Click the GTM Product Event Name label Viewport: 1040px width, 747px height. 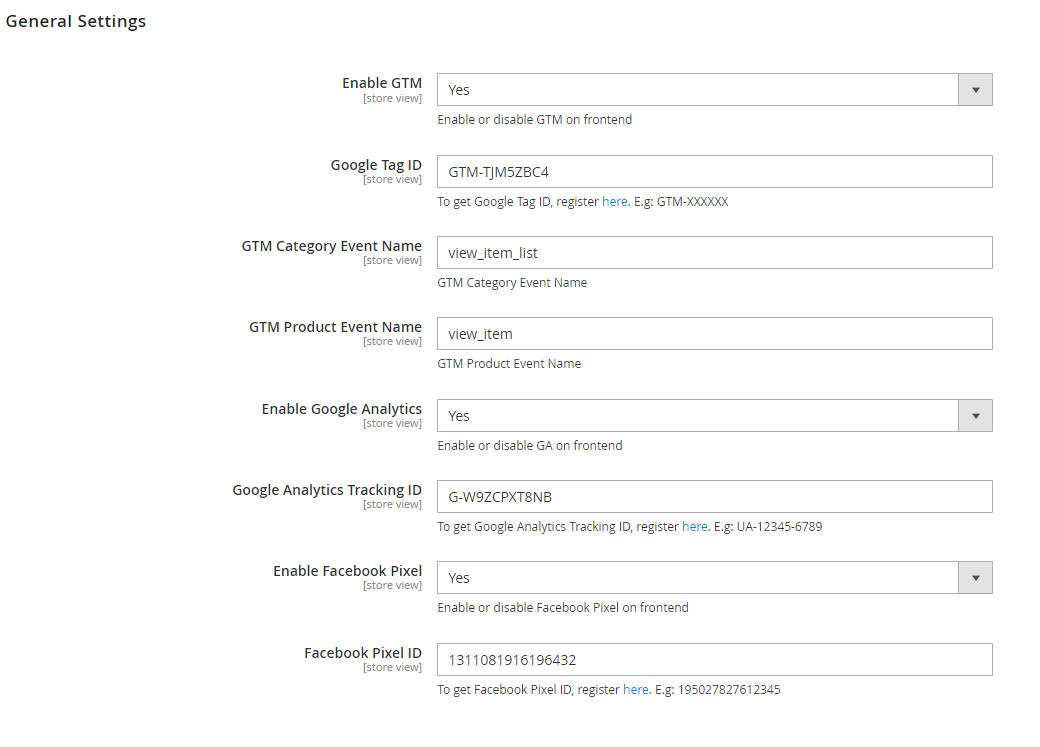[x=336, y=327]
